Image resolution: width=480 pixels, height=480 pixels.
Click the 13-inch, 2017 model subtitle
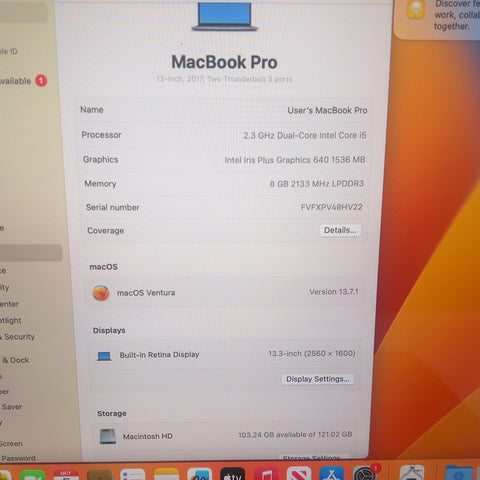click(x=224, y=79)
